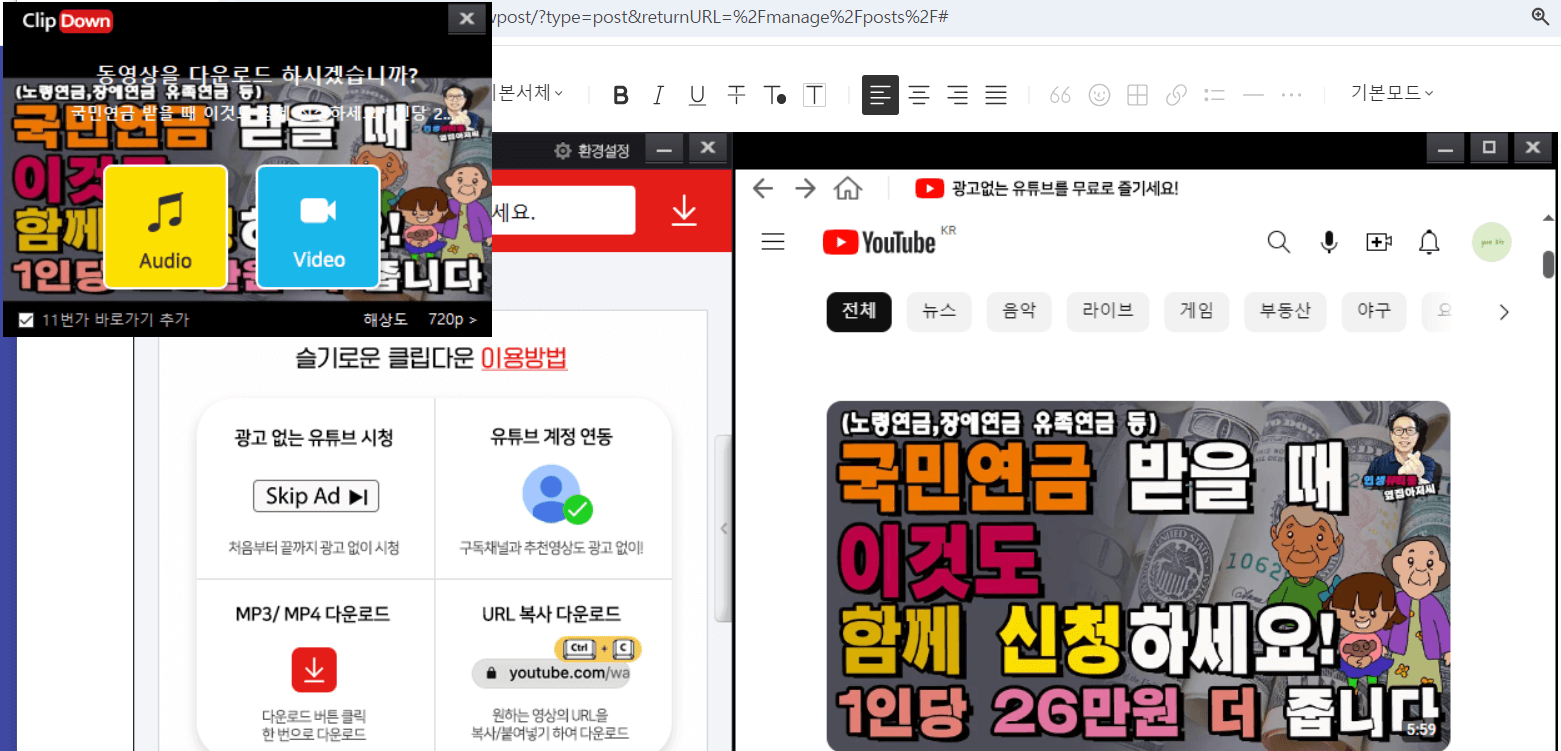Screen dimensions: 1561x751
Task: Open the YouTube hamburger guide menu
Action: coord(773,242)
